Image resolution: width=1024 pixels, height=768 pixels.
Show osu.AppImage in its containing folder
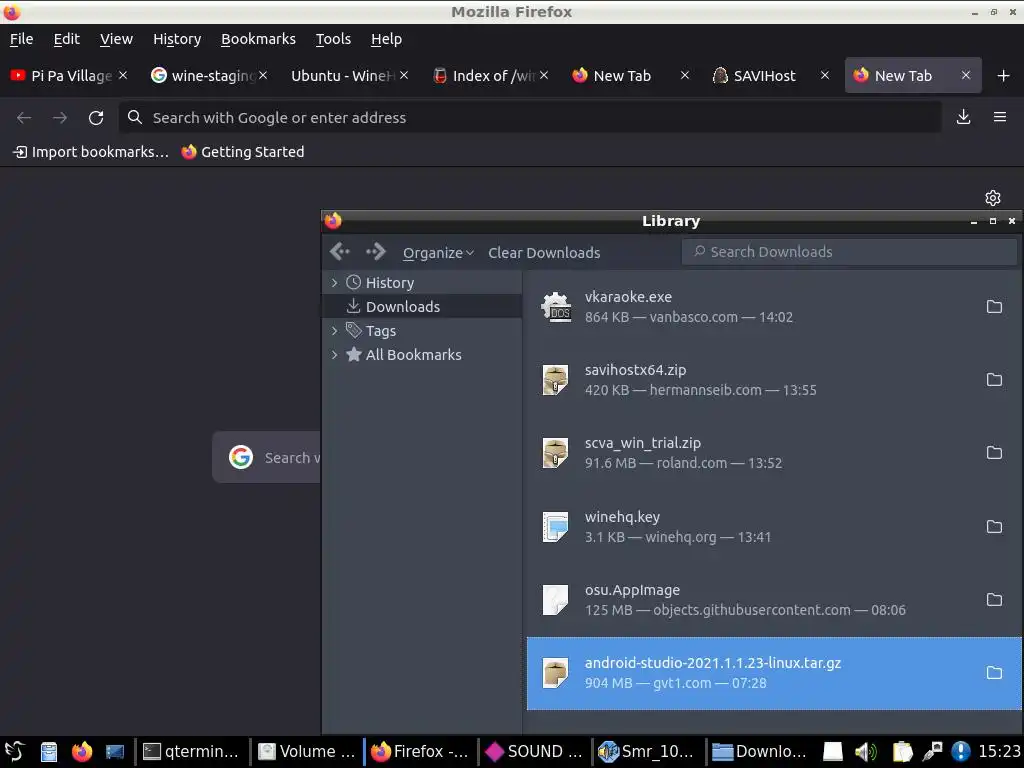point(994,600)
